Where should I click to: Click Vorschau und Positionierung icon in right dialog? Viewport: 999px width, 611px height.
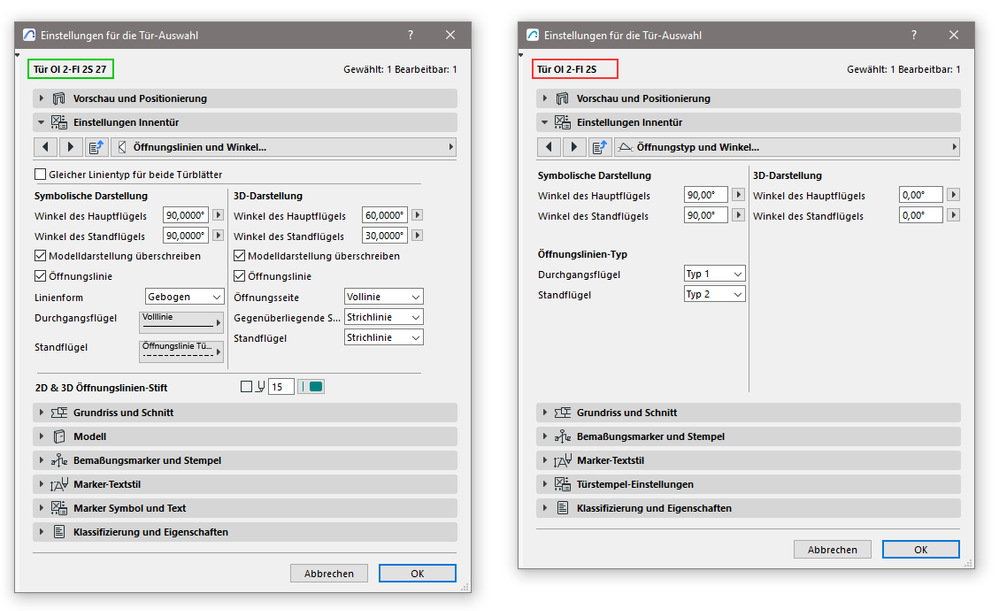[x=563, y=98]
